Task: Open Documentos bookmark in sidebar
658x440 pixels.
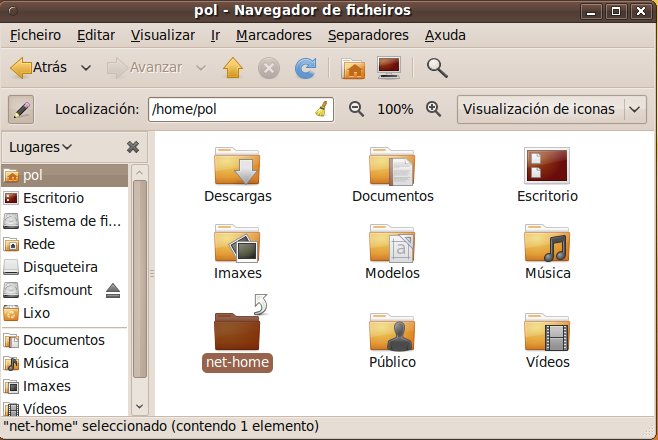Action: click(65, 340)
